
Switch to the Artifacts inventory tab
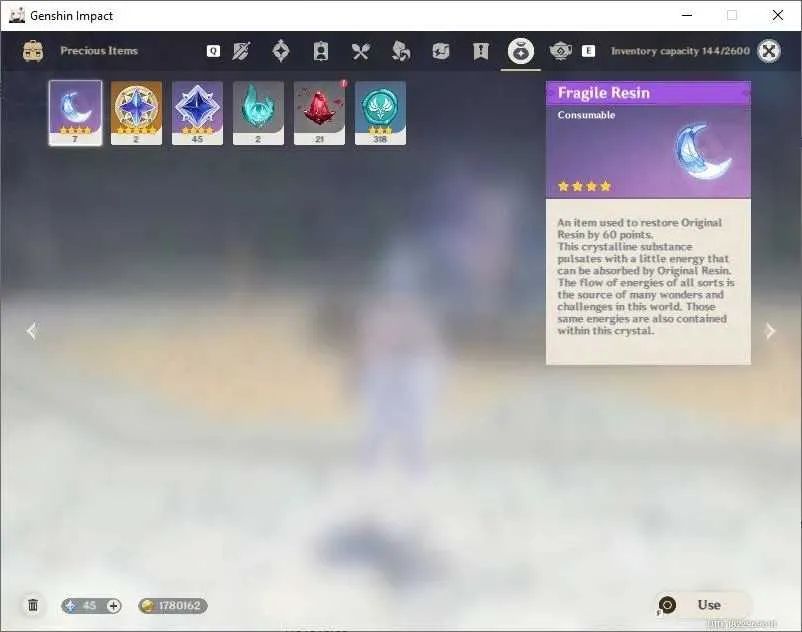(281, 51)
